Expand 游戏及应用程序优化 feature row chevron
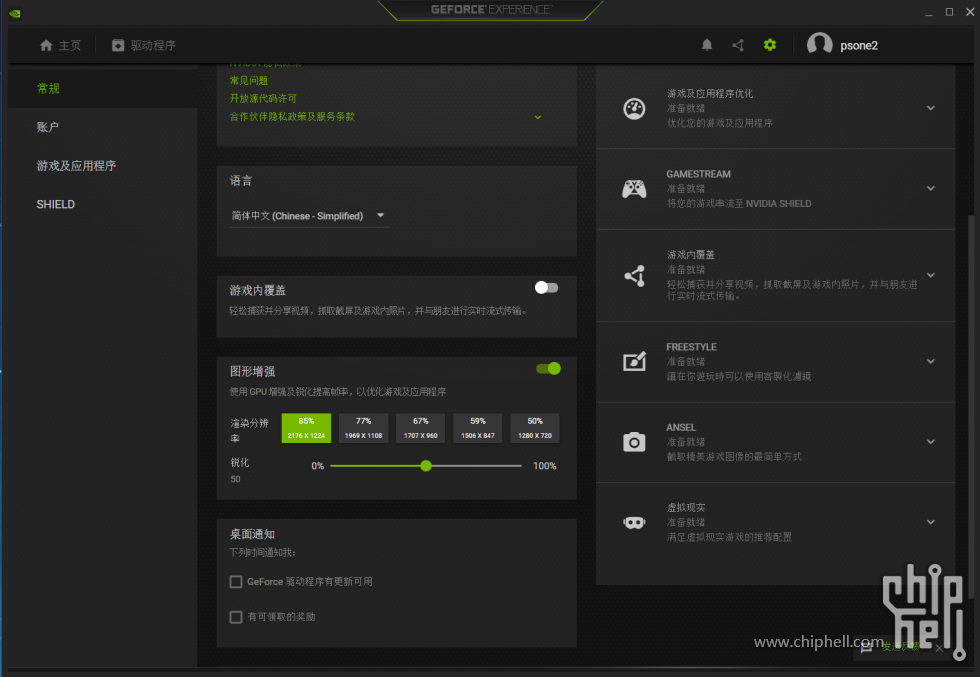The width and height of the screenshot is (980, 677). (931, 108)
